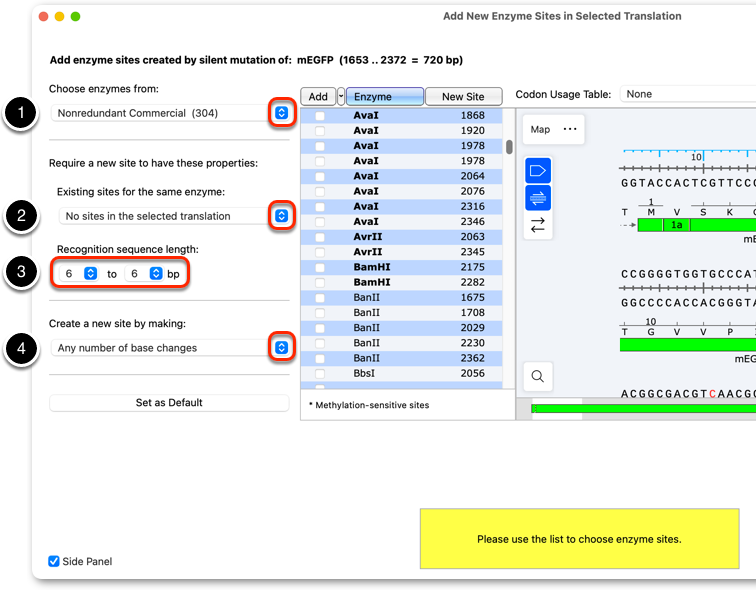Sort by the Enzyme column header

tap(385, 96)
